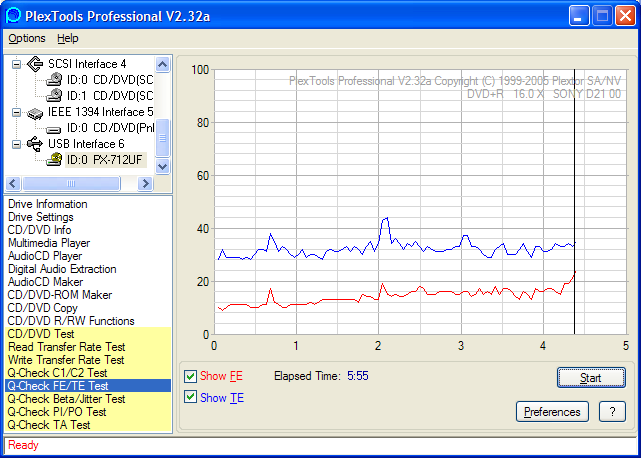
Task: Open CD/DVD Info
Action: (x=39, y=230)
